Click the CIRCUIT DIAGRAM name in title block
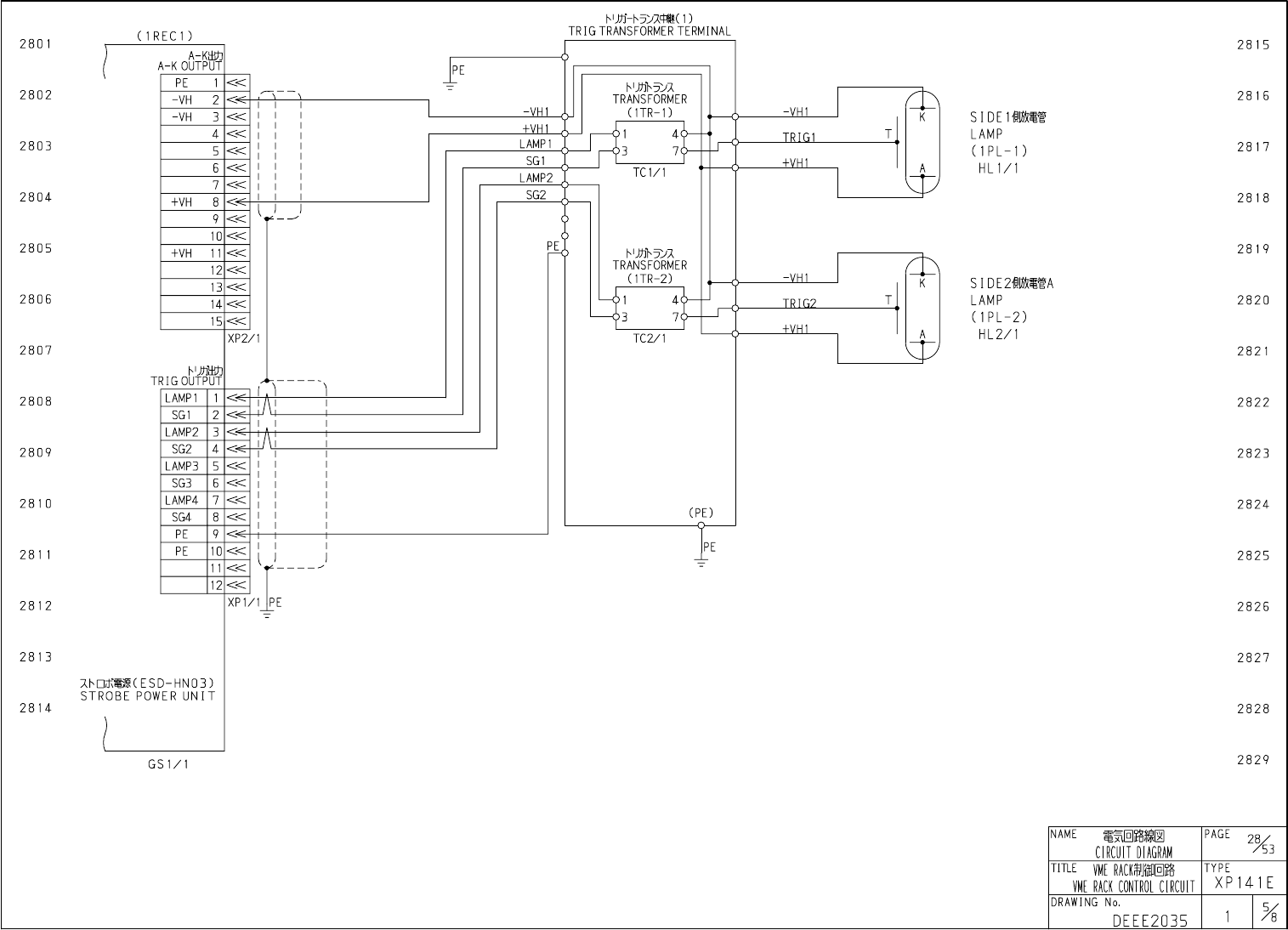The height and width of the screenshot is (930, 1288). (1133, 853)
